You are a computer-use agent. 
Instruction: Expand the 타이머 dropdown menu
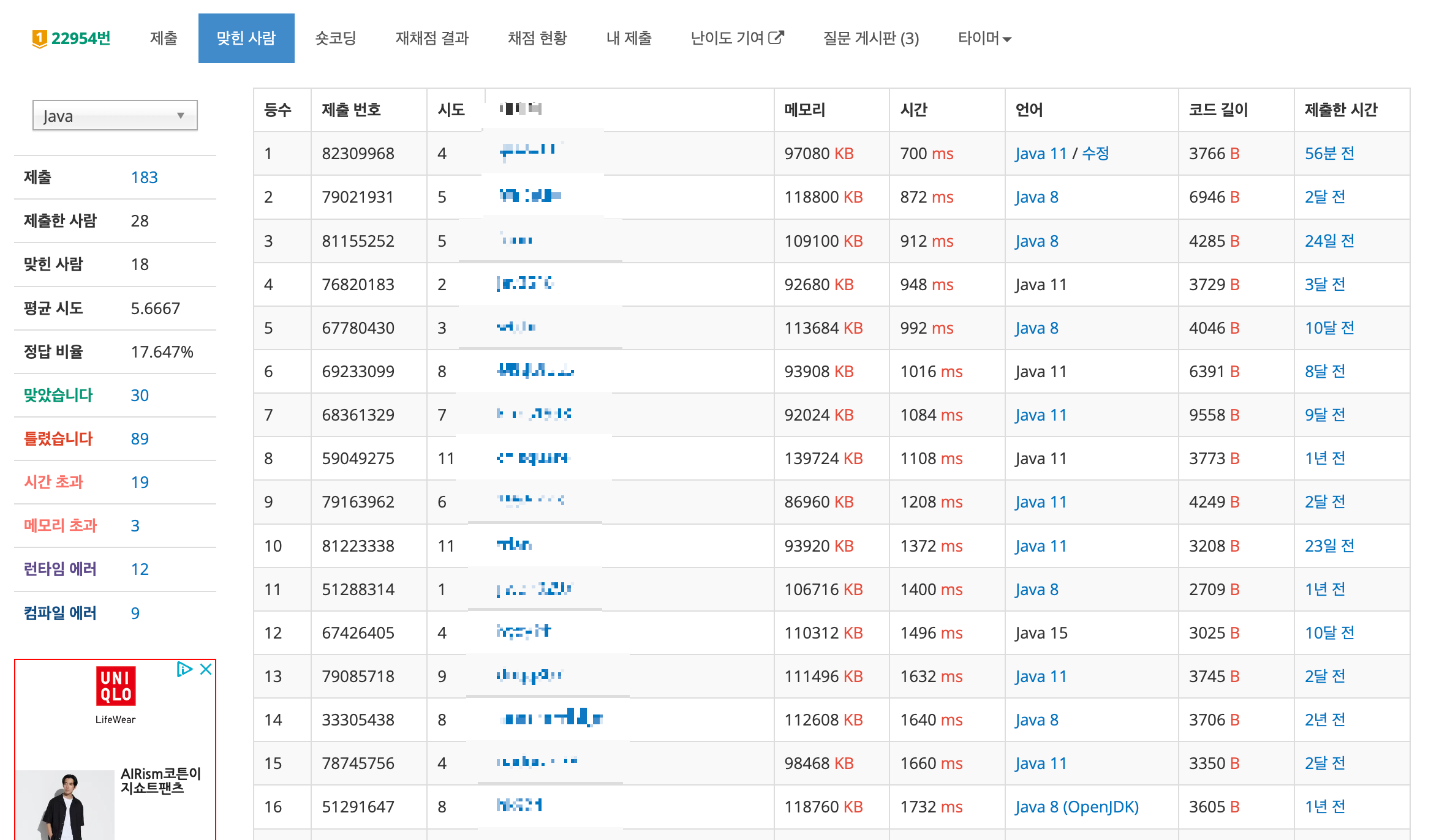pos(984,39)
